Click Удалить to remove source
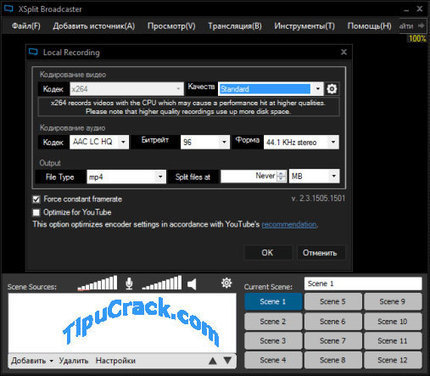 tap(73, 361)
